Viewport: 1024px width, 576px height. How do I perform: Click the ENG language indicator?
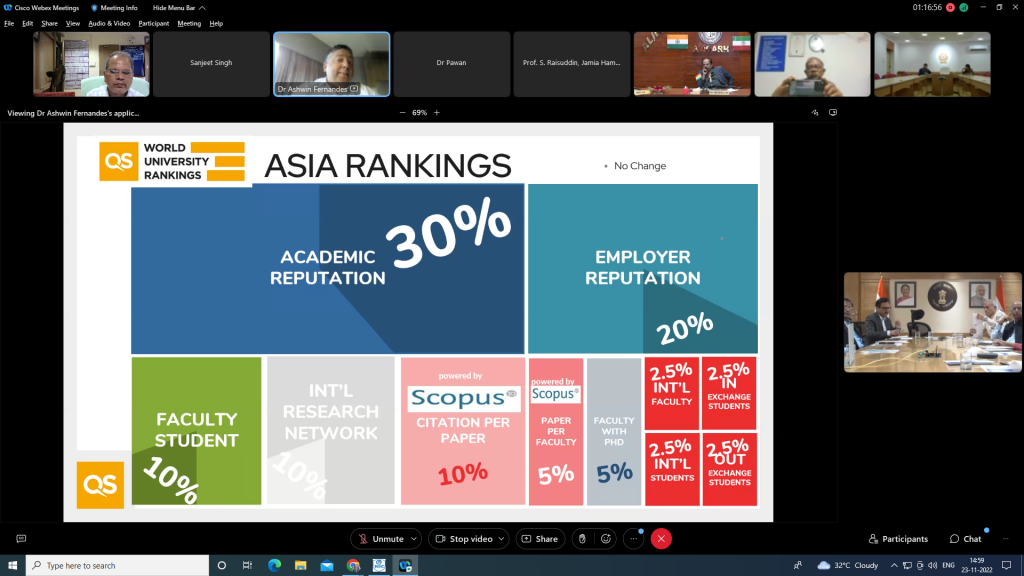(x=948, y=566)
